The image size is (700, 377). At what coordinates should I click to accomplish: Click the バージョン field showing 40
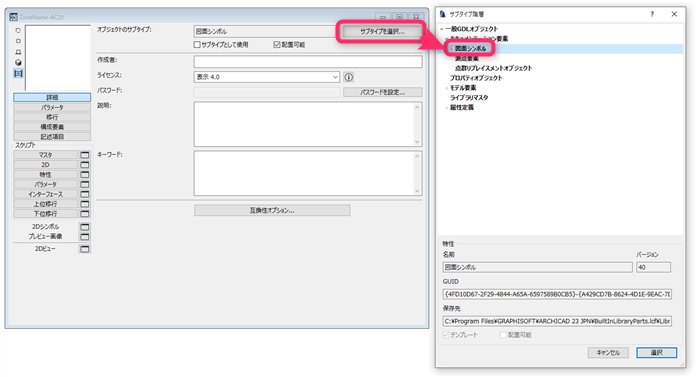tap(653, 268)
